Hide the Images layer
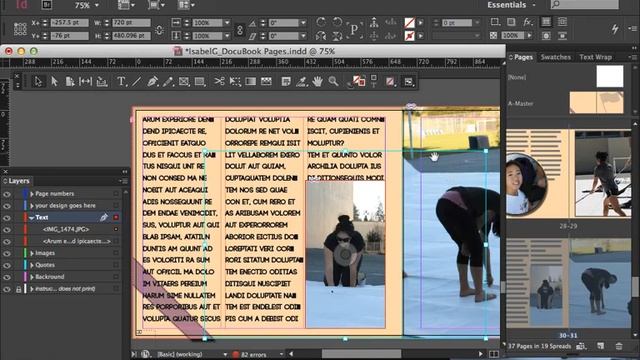Screen dimensions: 640x360 click(7, 253)
